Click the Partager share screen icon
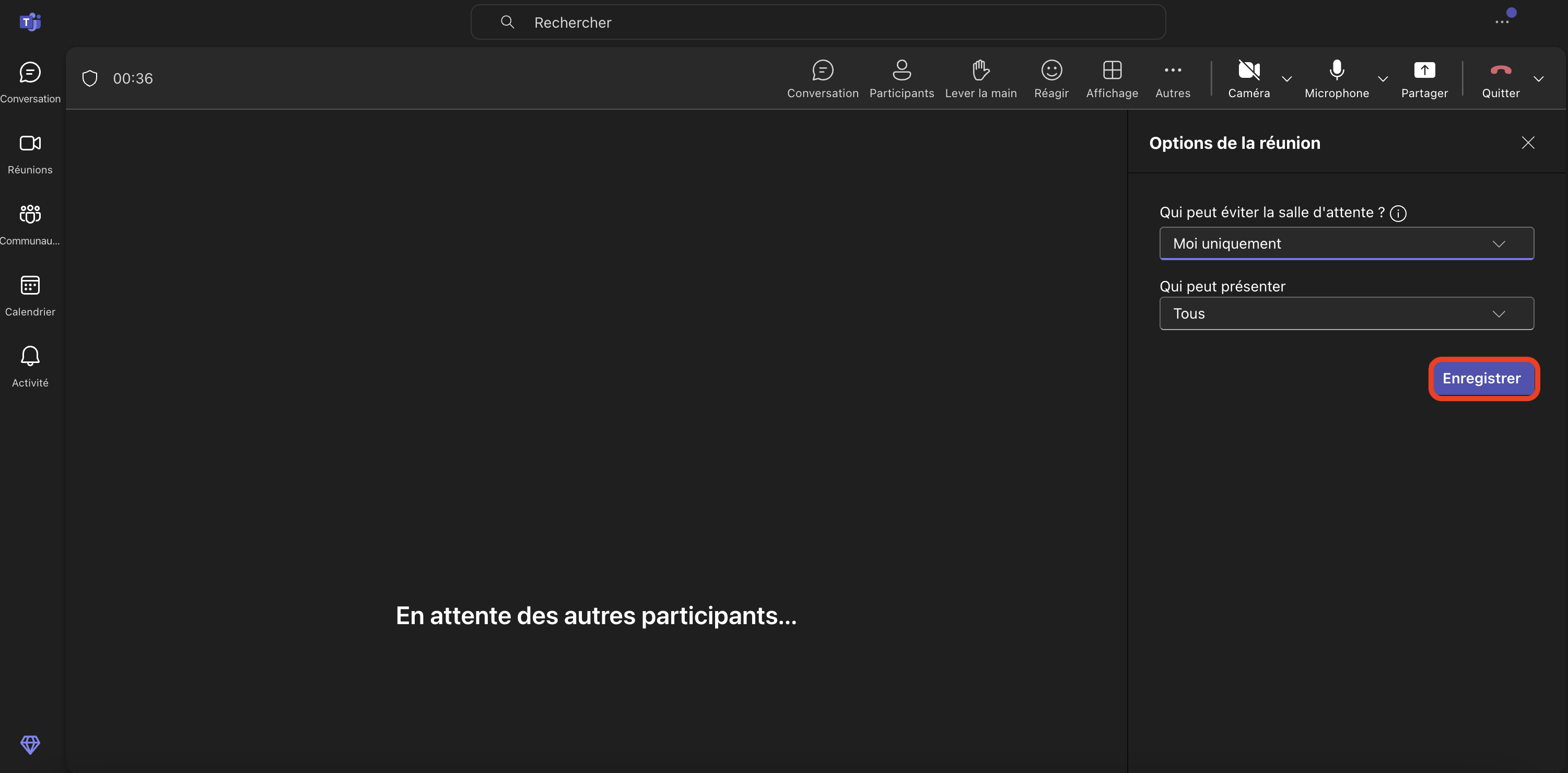This screenshot has height=773, width=1568. click(x=1424, y=78)
